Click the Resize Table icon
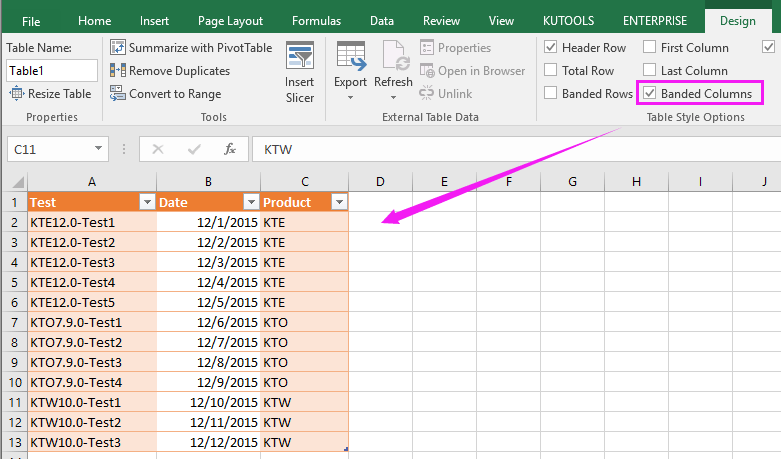The image size is (781, 459). (x=17, y=93)
